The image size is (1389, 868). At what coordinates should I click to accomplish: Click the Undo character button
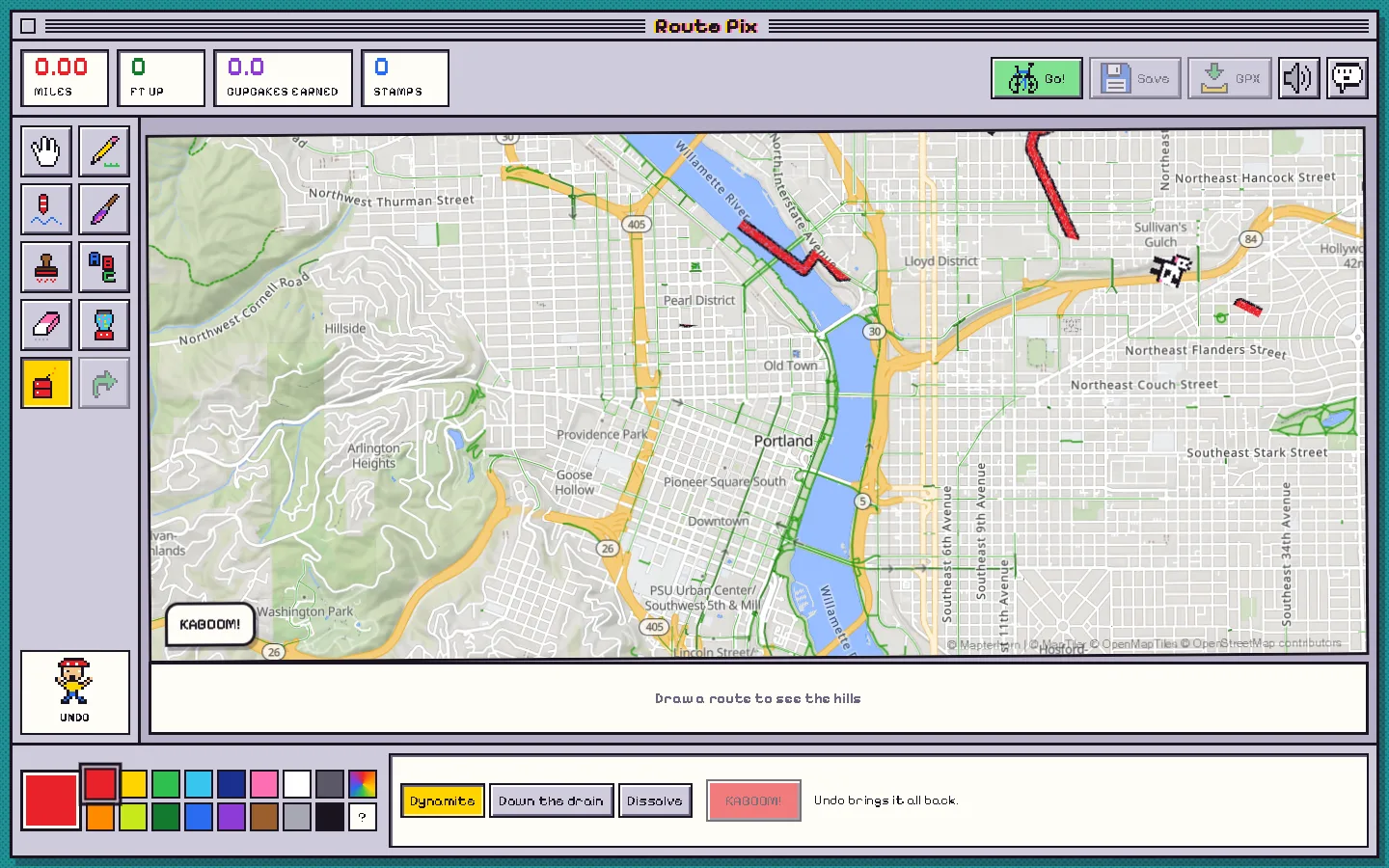75,692
